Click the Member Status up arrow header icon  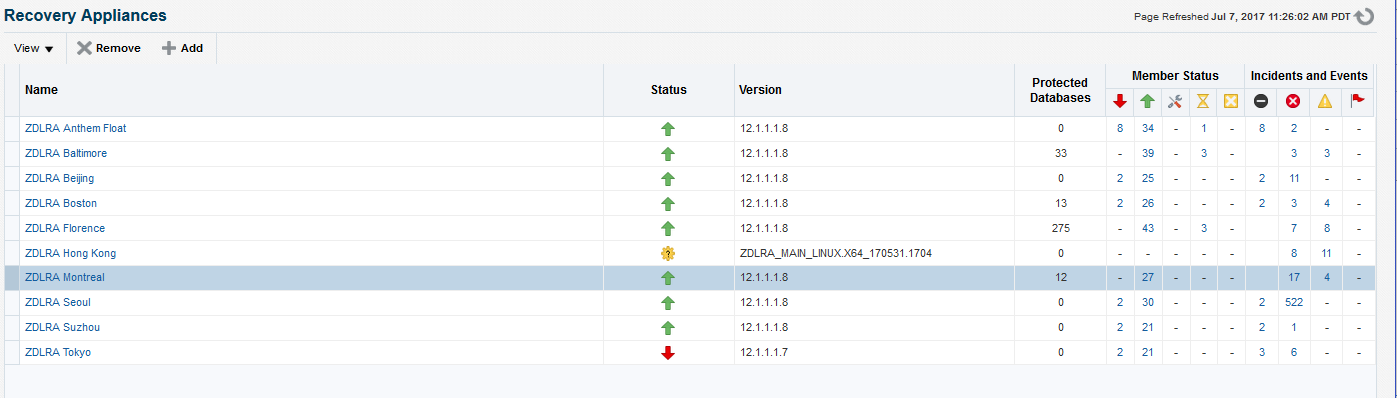tap(1148, 101)
